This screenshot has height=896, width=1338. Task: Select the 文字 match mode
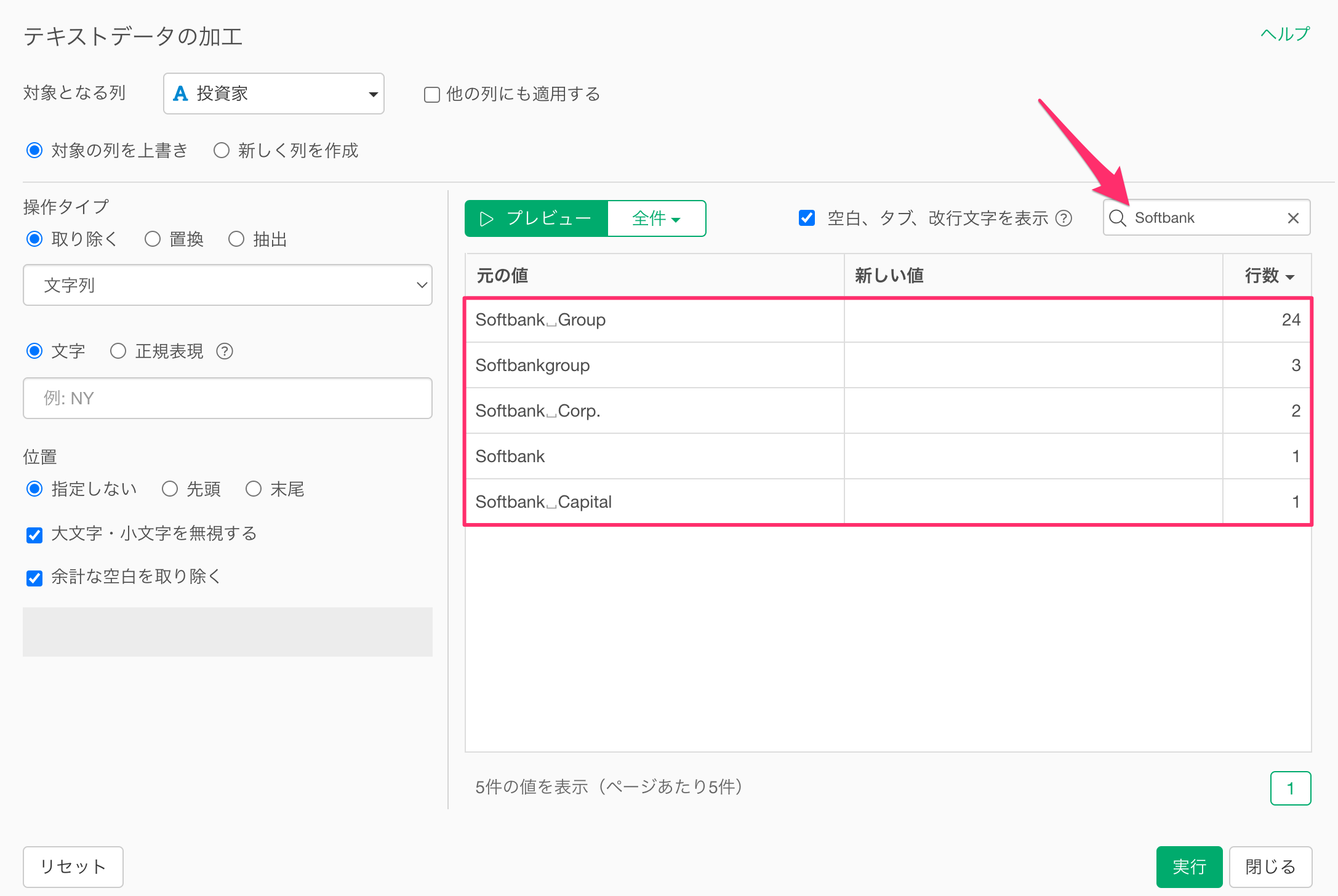34,351
